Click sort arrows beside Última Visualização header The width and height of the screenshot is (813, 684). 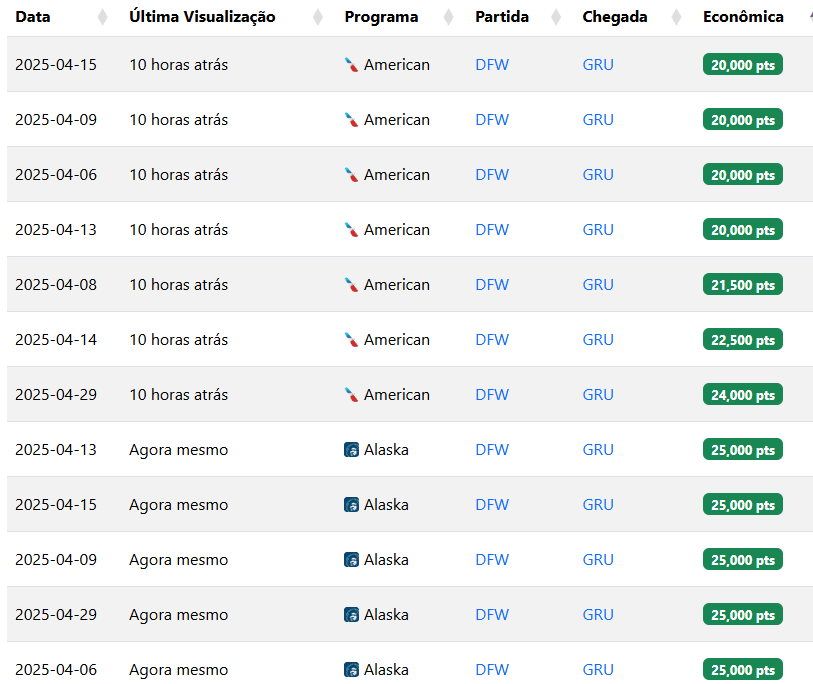[318, 17]
